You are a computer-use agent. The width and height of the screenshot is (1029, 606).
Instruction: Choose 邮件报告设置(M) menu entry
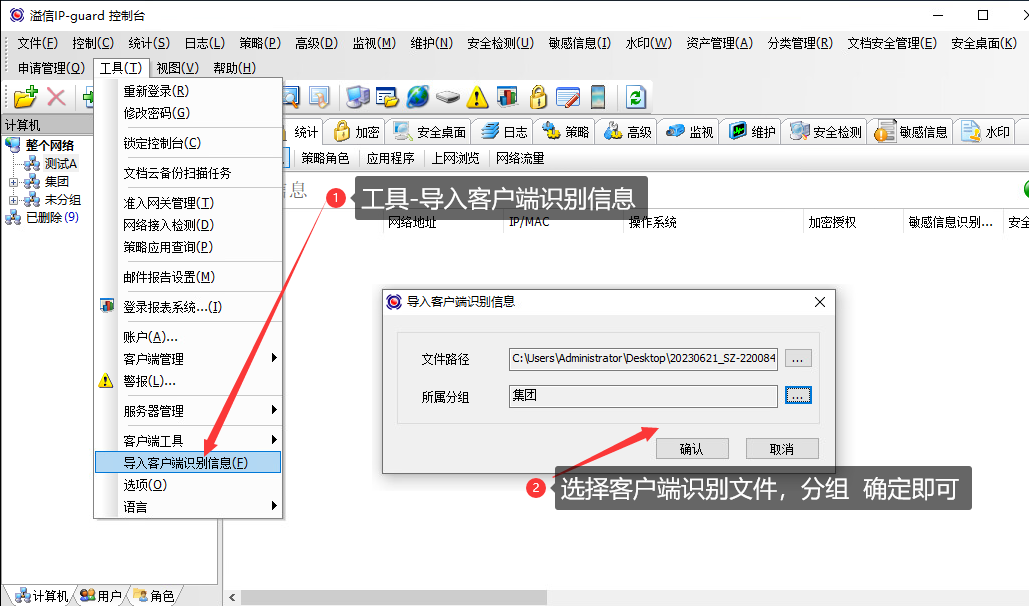click(x=188, y=277)
